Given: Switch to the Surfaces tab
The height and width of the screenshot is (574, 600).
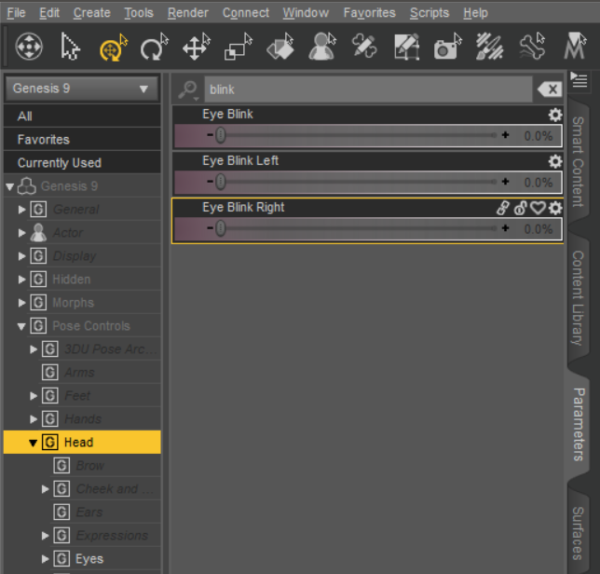Looking at the screenshot, I should pos(578,533).
